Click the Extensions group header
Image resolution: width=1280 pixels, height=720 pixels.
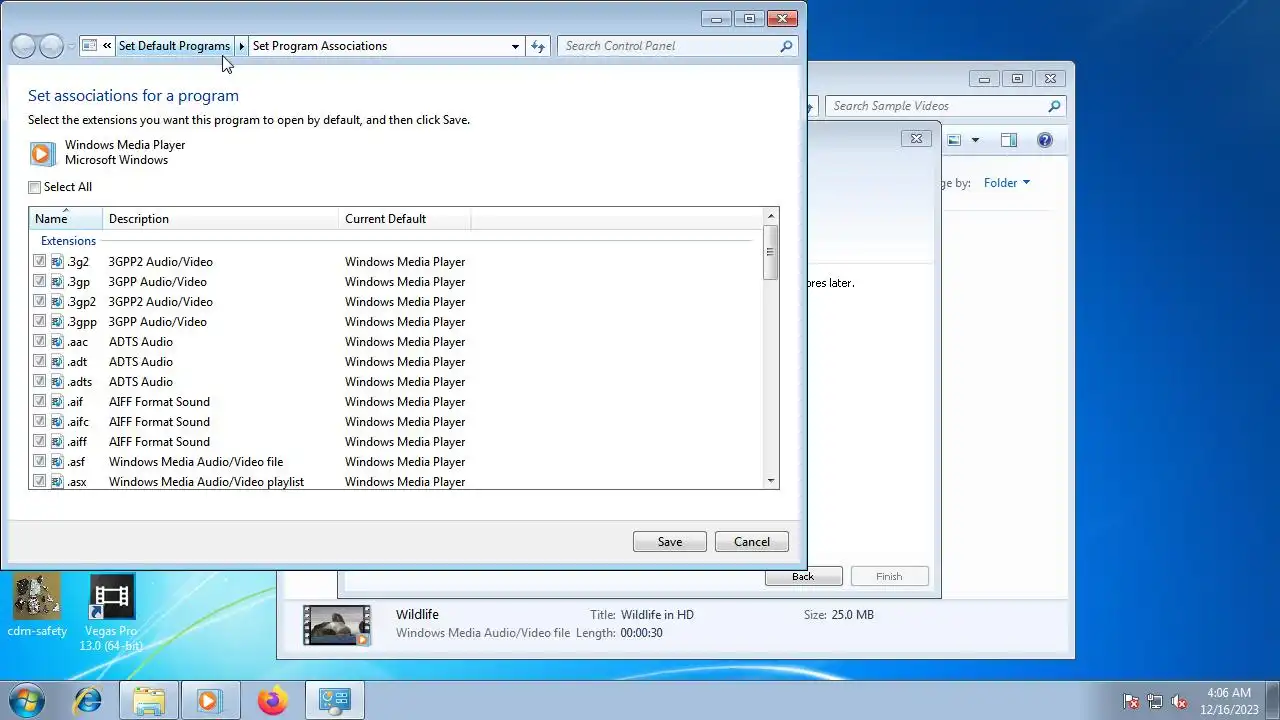pos(68,241)
